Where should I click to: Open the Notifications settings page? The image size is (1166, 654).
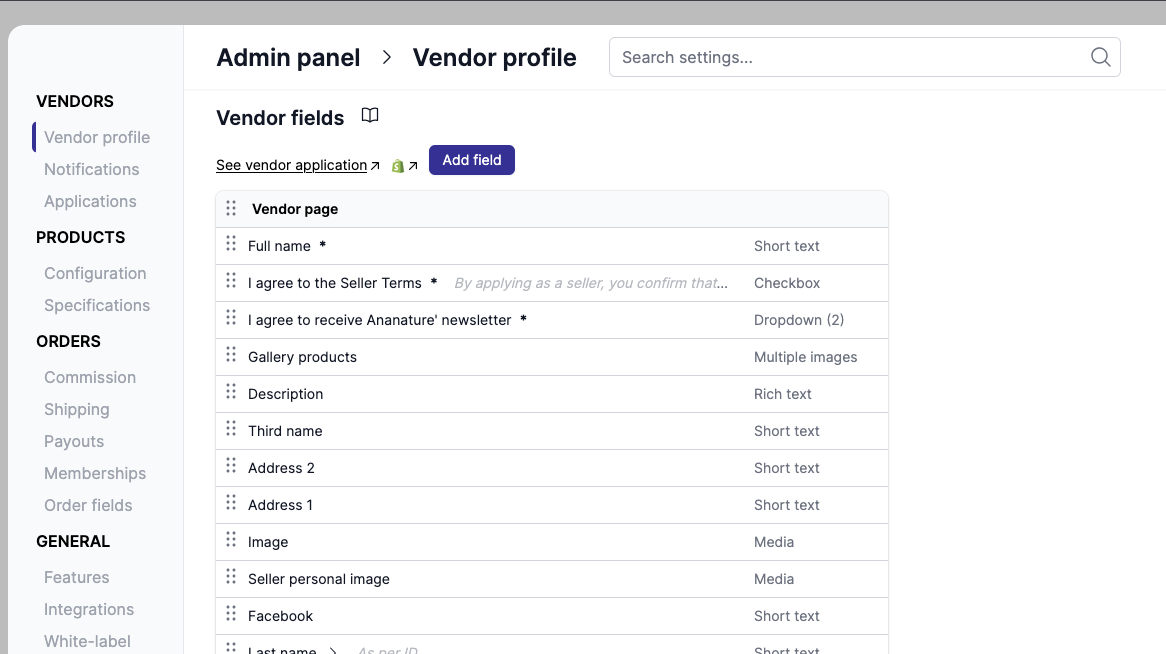pos(91,169)
